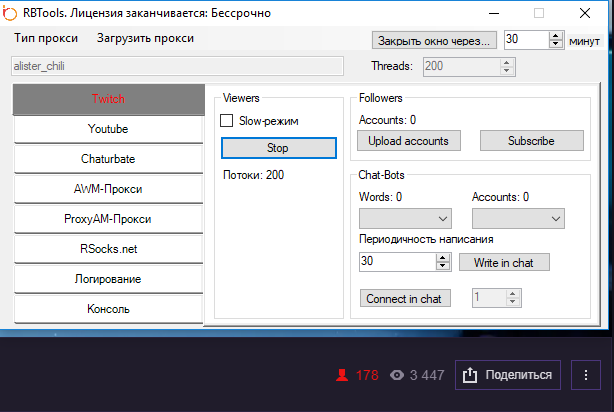Click the RBTools app icon in title bar
614x412 pixels.
click(x=11, y=12)
